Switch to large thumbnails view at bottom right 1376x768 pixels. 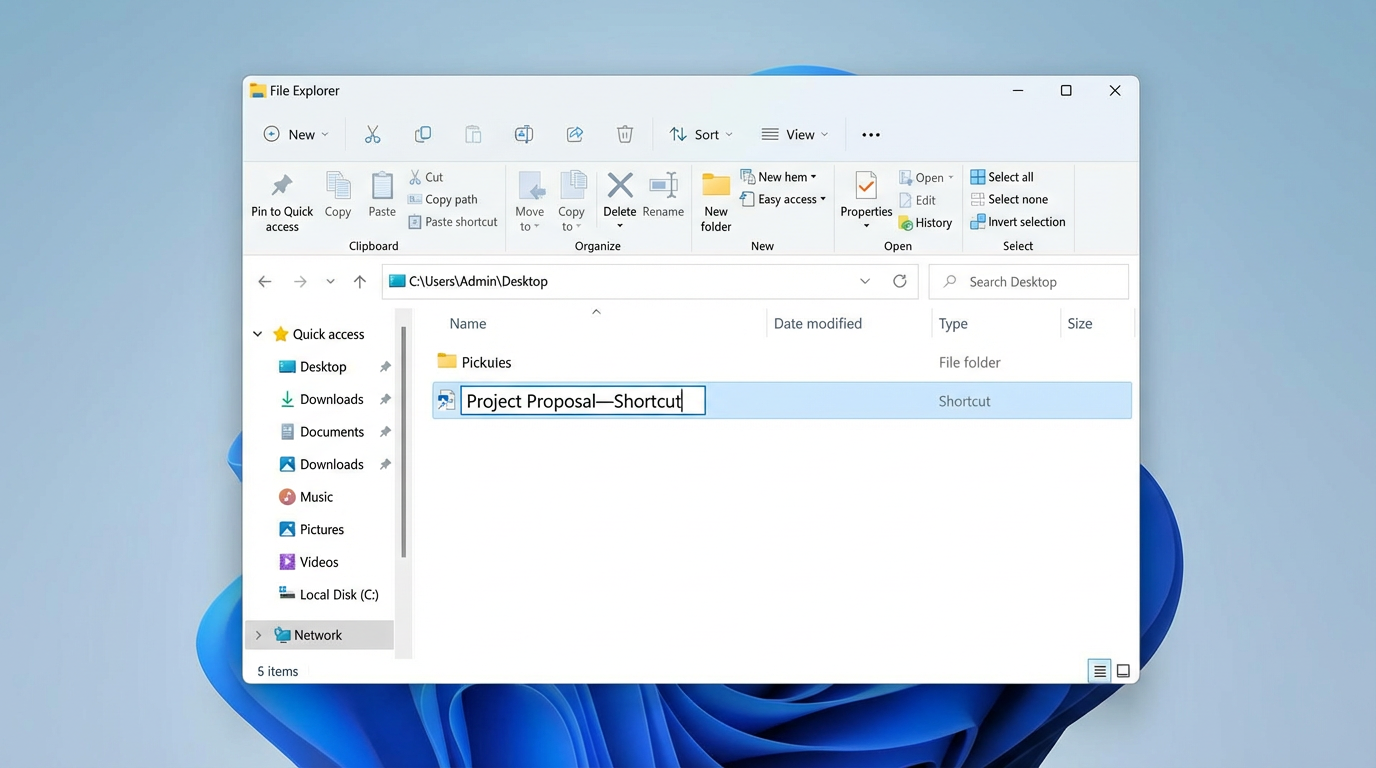click(x=1123, y=670)
